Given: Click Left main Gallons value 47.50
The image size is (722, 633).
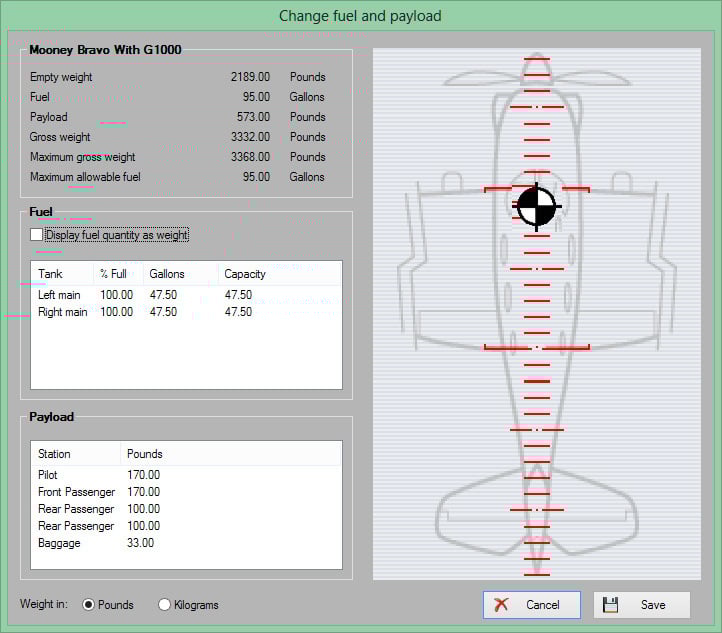Looking at the screenshot, I should tap(163, 295).
